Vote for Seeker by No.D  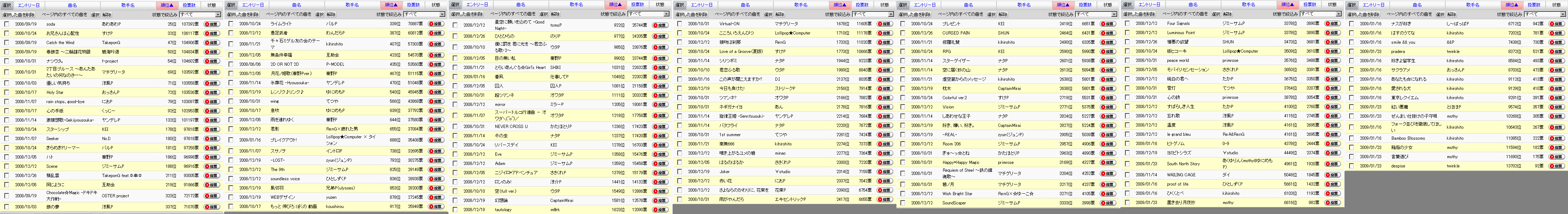(211, 139)
